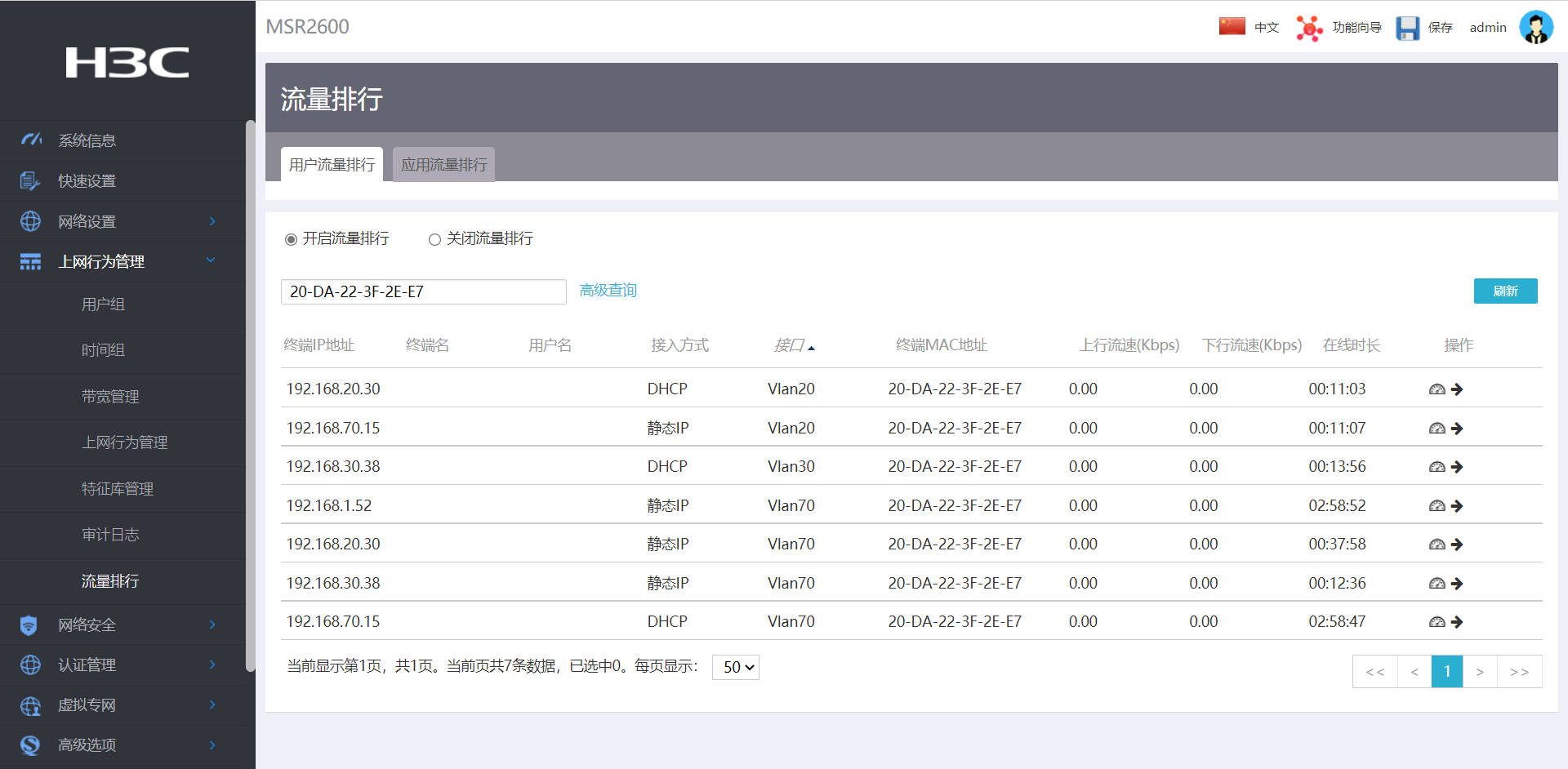Screen dimensions: 1568x769
Task: Select the enable traffic ranking radio button
Action: point(291,239)
